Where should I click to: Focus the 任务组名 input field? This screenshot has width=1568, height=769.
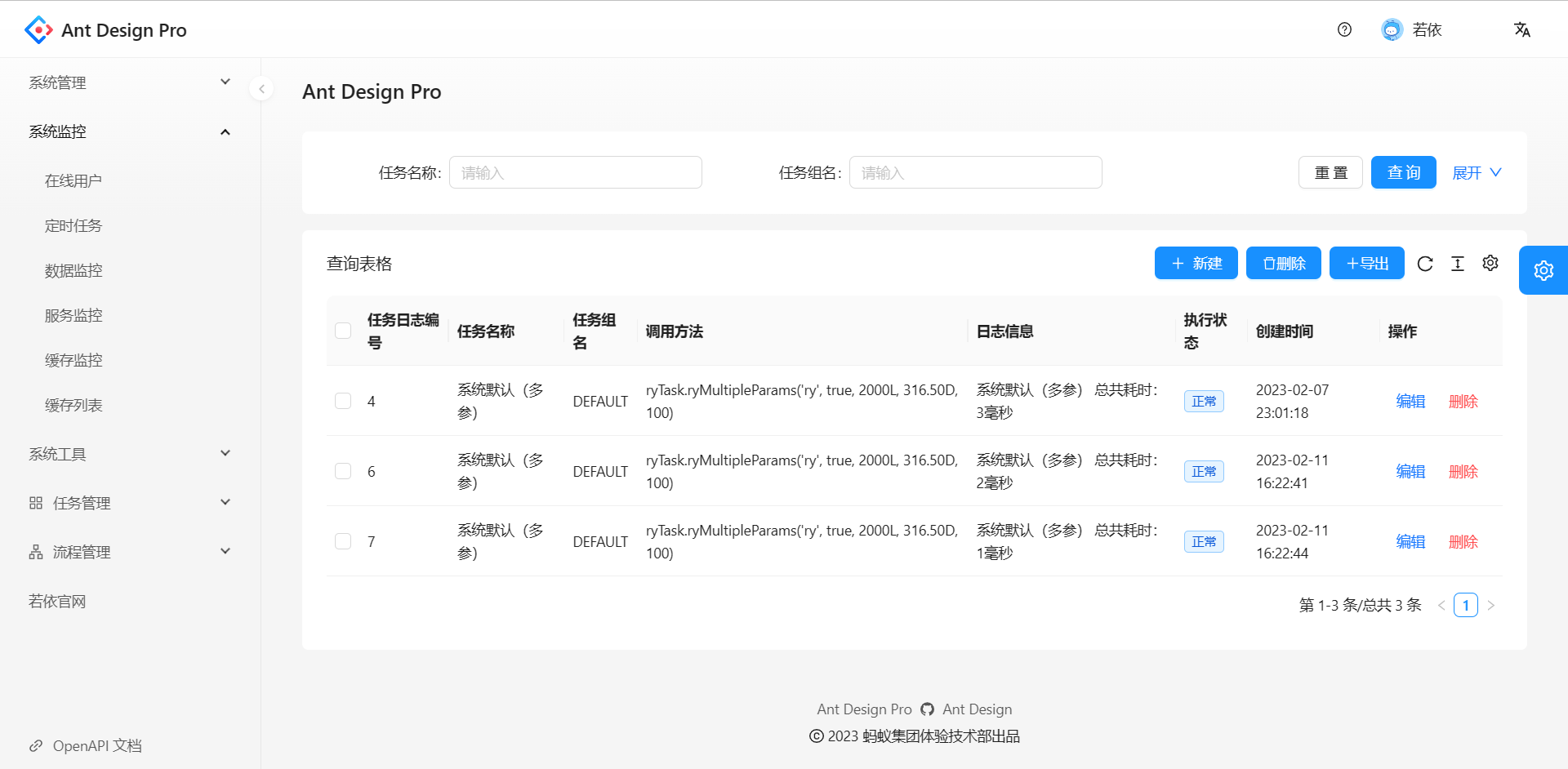point(976,172)
